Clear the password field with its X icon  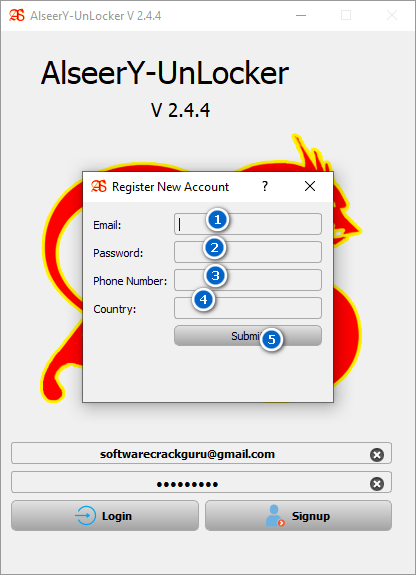point(377,484)
